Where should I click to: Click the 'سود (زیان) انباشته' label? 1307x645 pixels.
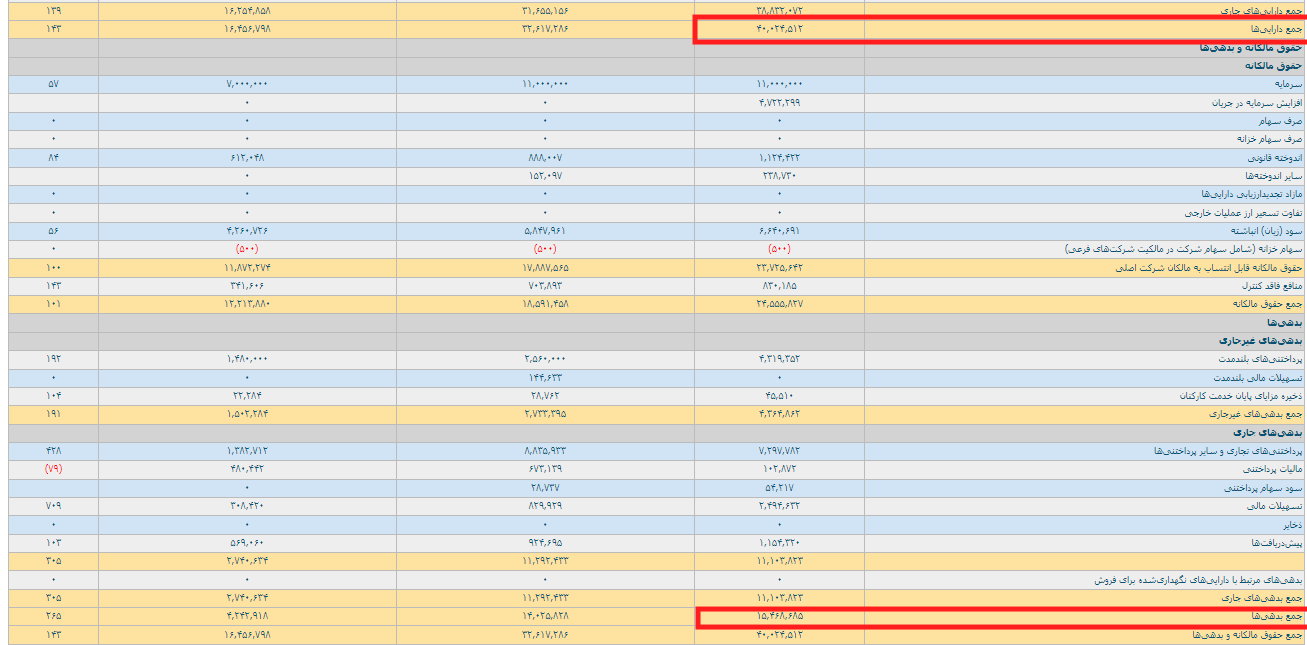coord(1272,230)
